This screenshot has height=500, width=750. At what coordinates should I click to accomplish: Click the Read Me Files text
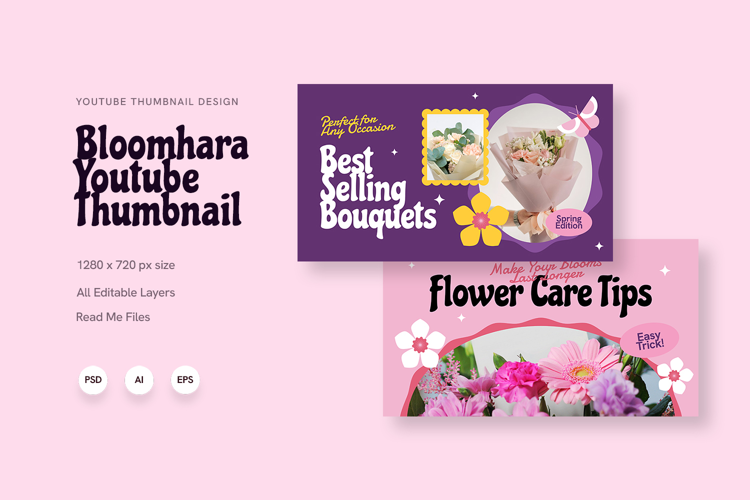point(113,317)
